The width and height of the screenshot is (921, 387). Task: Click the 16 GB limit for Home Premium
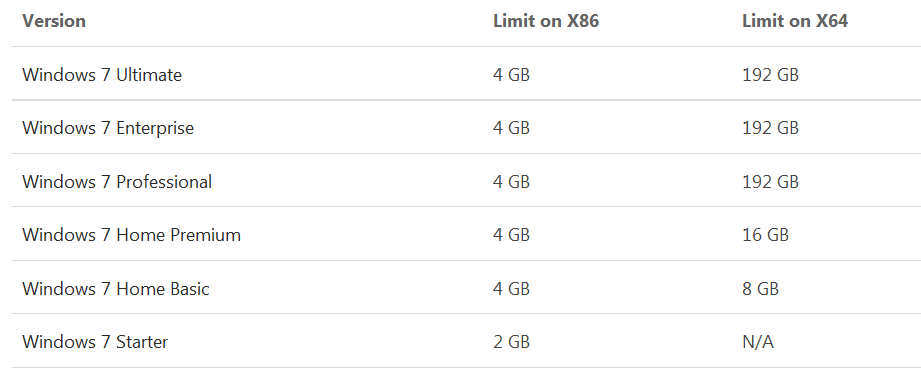[765, 235]
